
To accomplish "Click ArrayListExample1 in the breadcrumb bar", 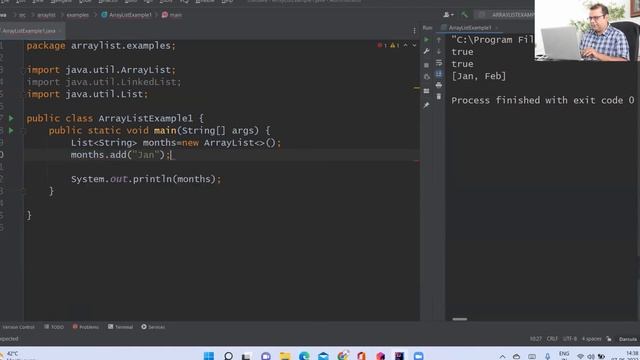I will [127, 15].
